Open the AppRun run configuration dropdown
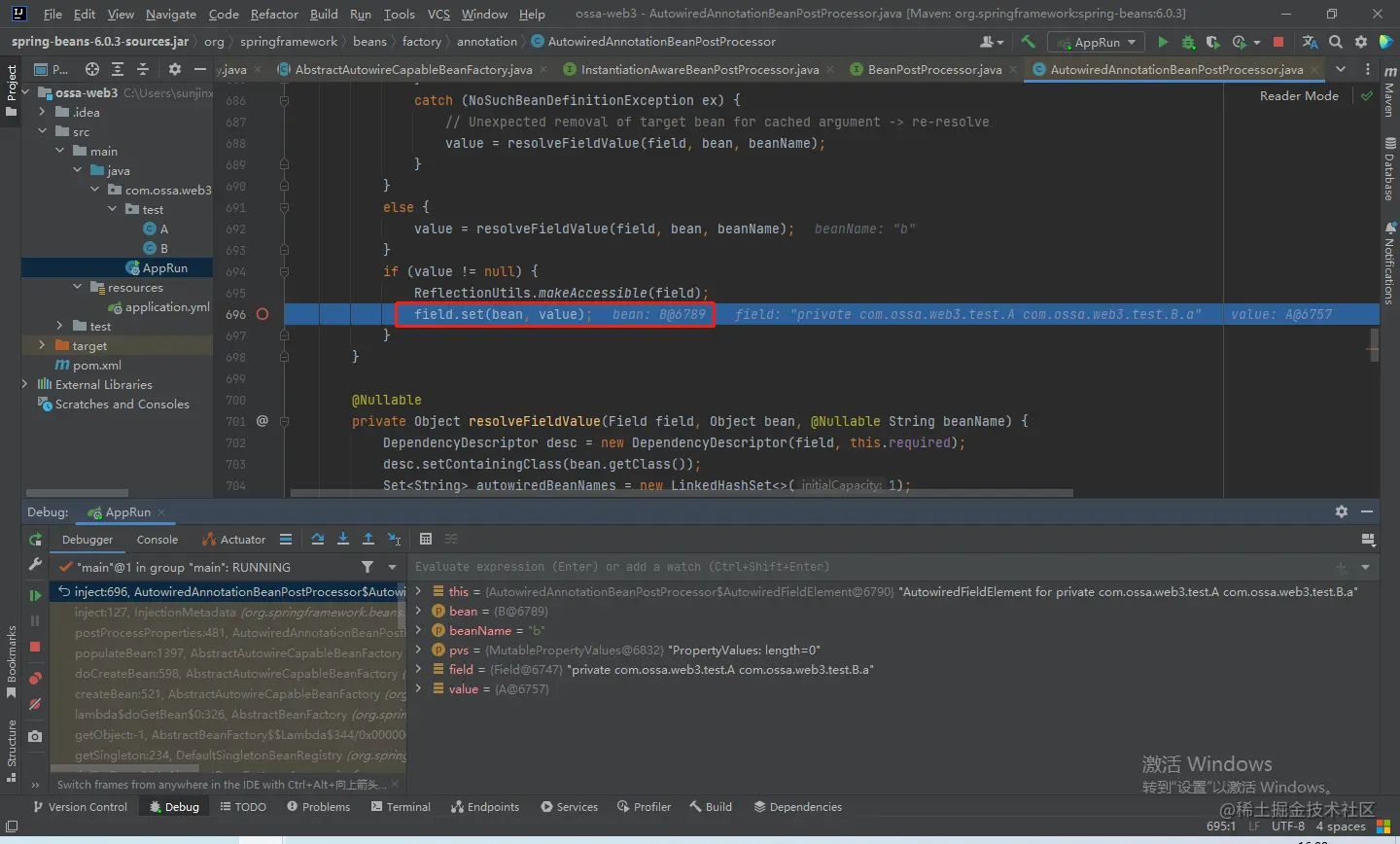 pyautogui.click(x=1095, y=42)
